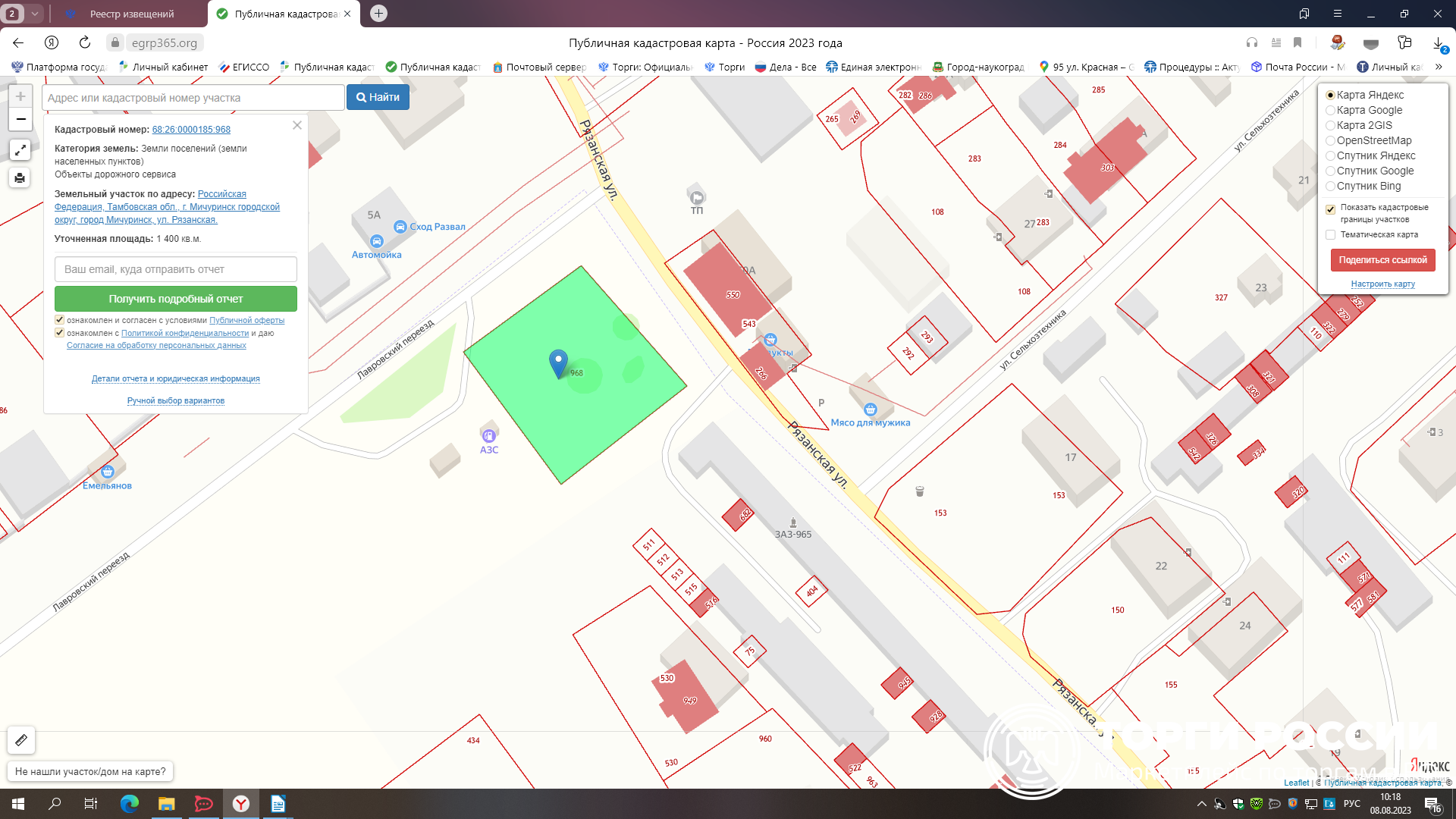Reload the current page

pyautogui.click(x=85, y=42)
